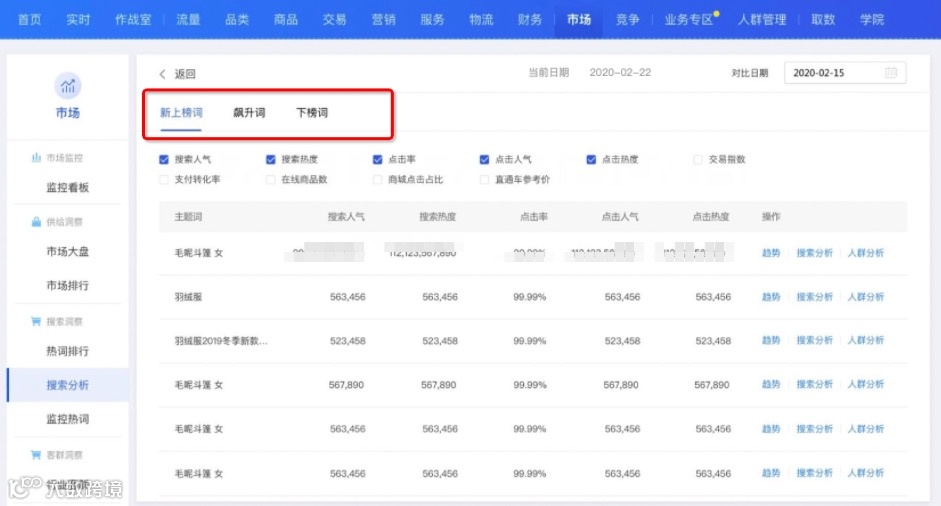Viewport: 941px width, 506px height.
Task: Click the 羽绒服2019冬季新款 keyword cell
Action: click(221, 341)
